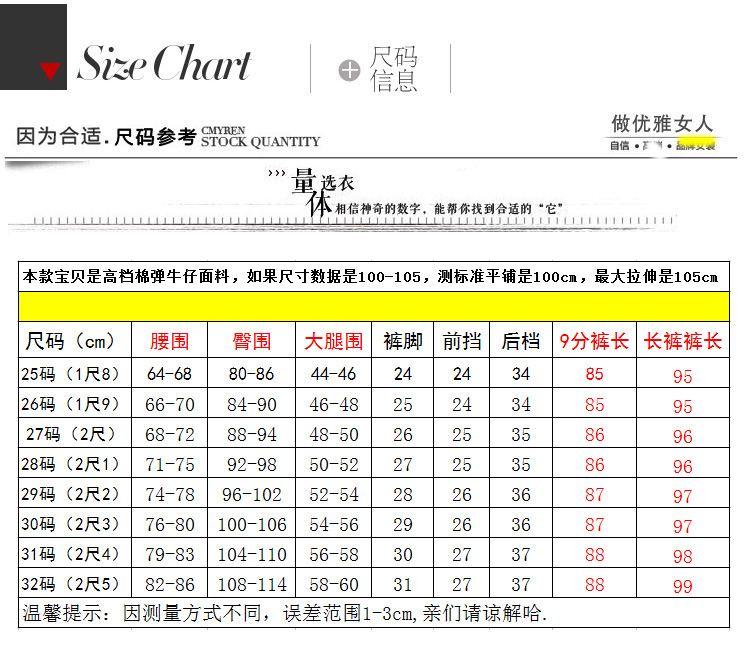Click hip value 100-106

tap(252, 525)
